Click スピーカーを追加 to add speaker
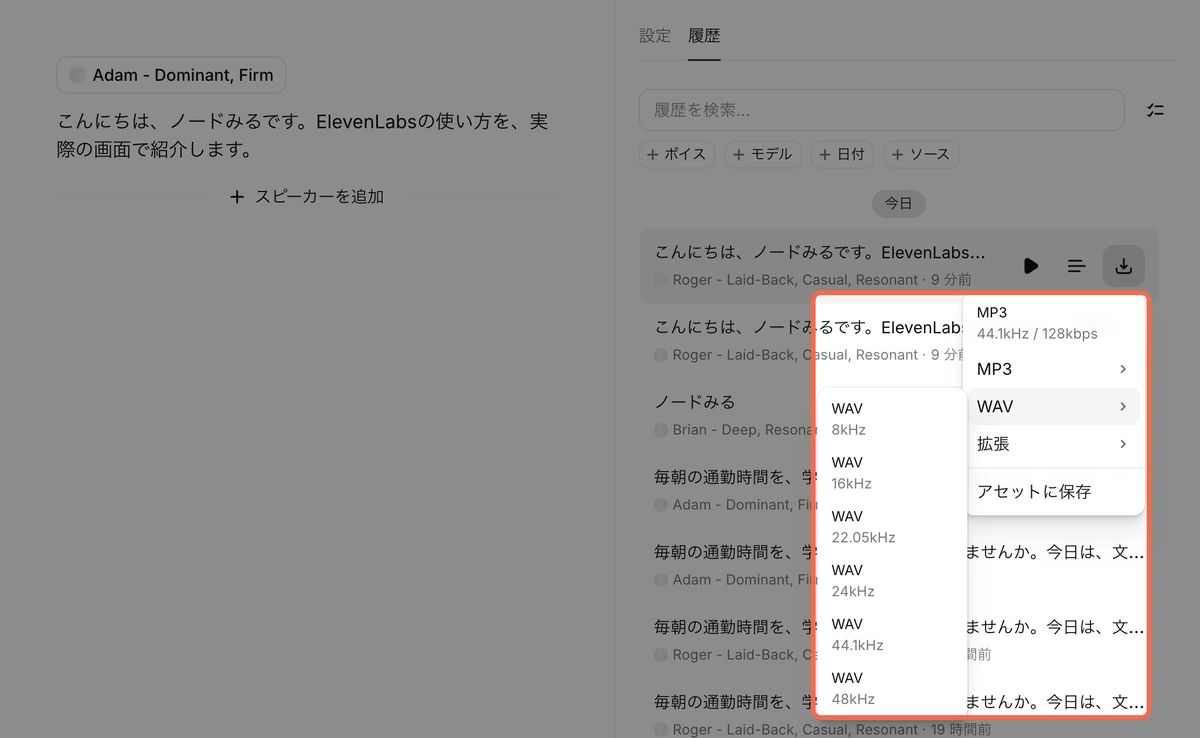 (307, 197)
